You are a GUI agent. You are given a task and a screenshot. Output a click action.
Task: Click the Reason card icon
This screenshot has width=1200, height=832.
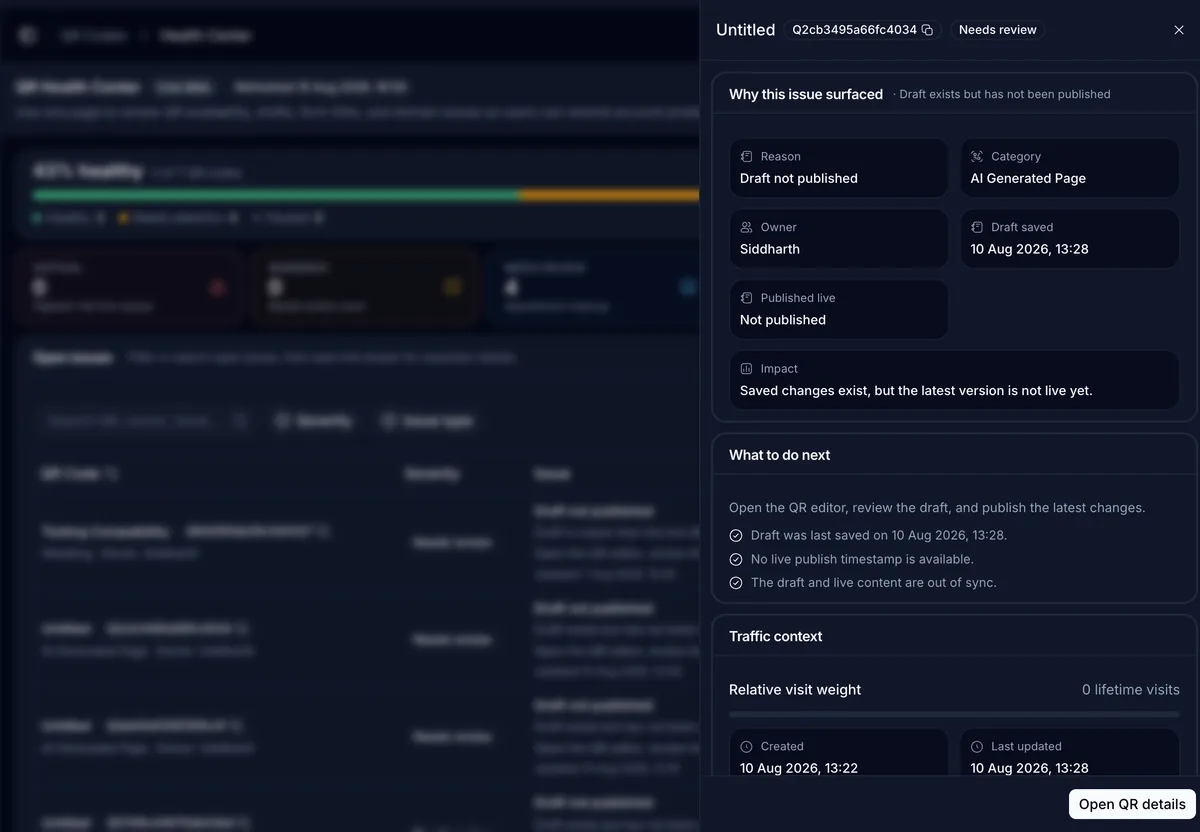[x=746, y=157]
